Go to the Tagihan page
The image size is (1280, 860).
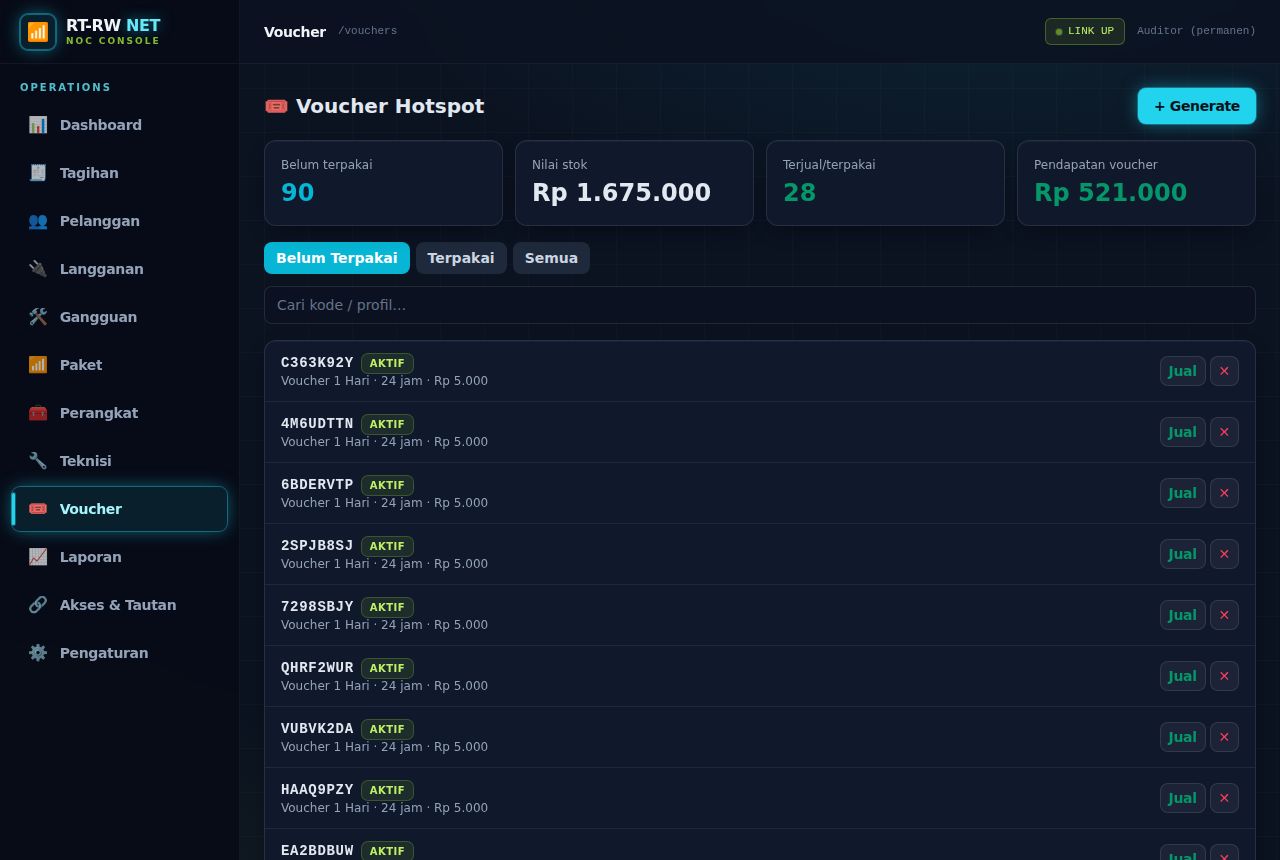[x=120, y=173]
